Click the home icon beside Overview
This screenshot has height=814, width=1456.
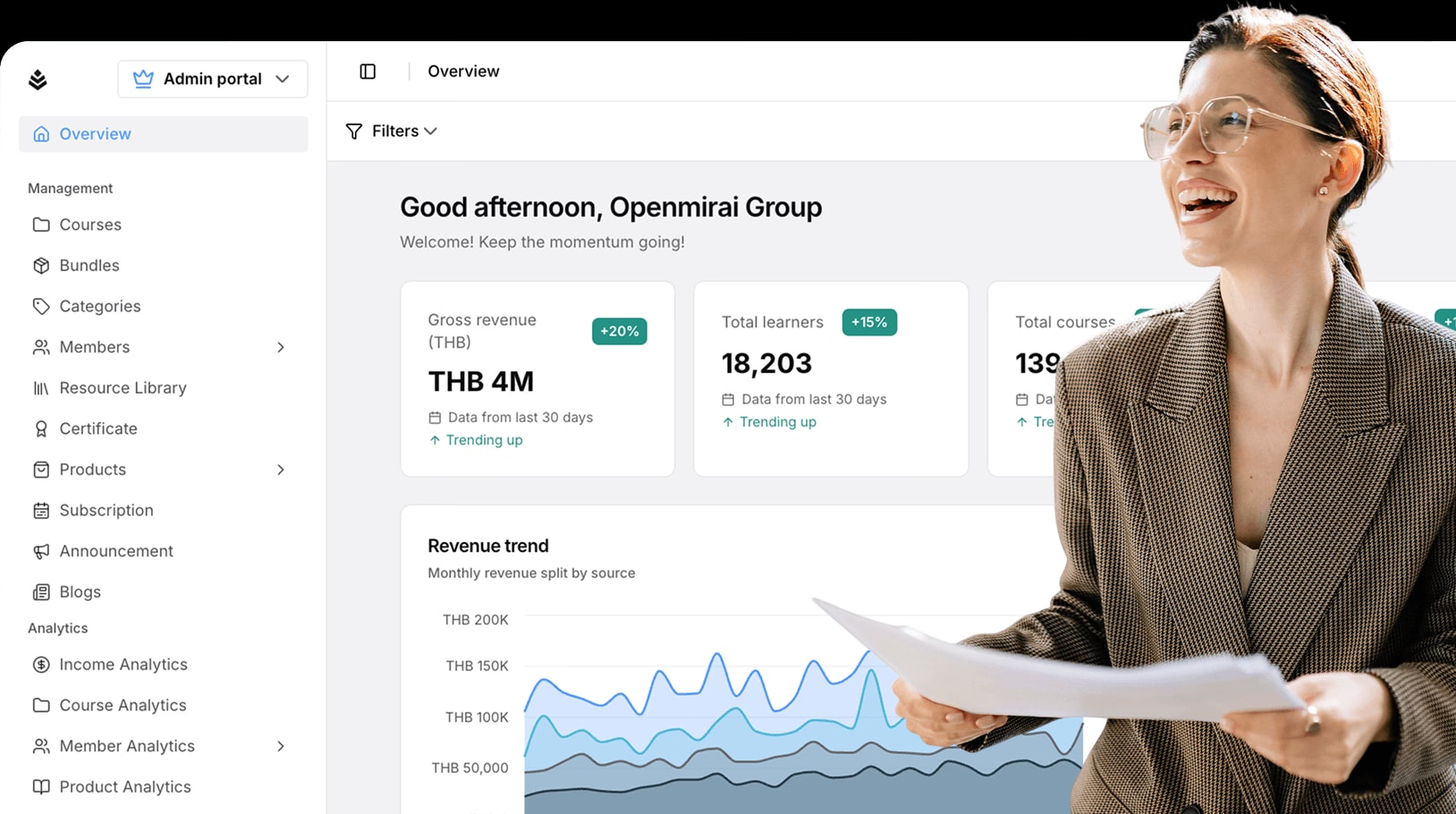click(x=41, y=134)
